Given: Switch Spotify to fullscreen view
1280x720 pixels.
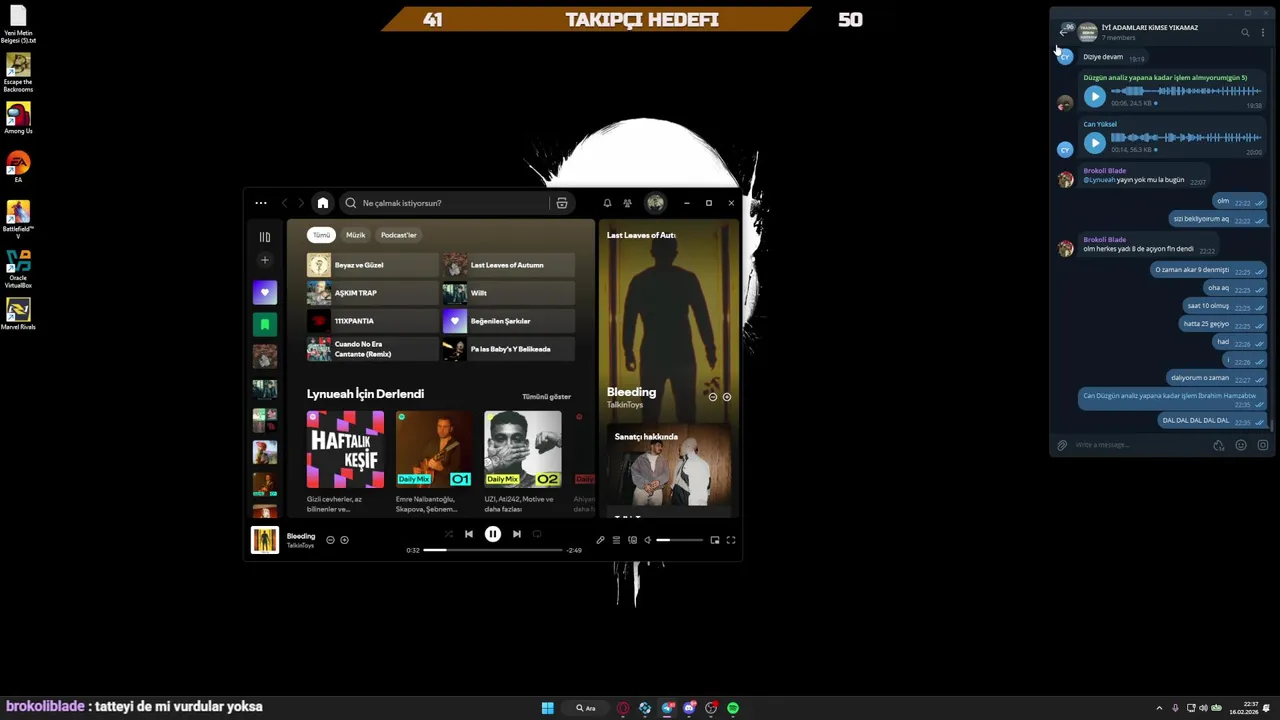Looking at the screenshot, I should (x=731, y=540).
